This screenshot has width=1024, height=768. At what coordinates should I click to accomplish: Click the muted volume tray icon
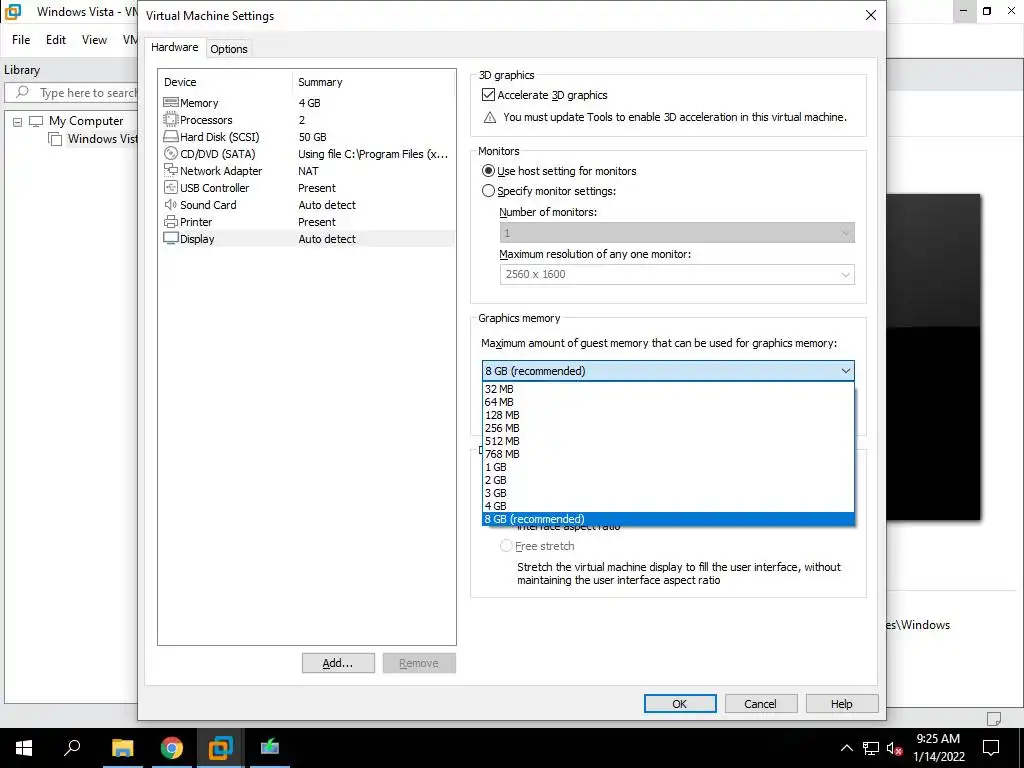pyautogui.click(x=894, y=748)
